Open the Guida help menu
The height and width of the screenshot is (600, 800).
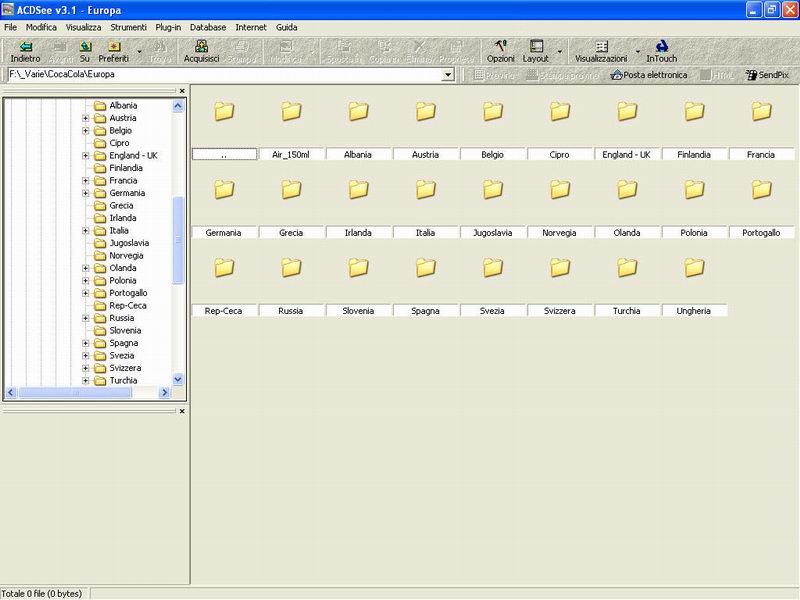[286, 28]
